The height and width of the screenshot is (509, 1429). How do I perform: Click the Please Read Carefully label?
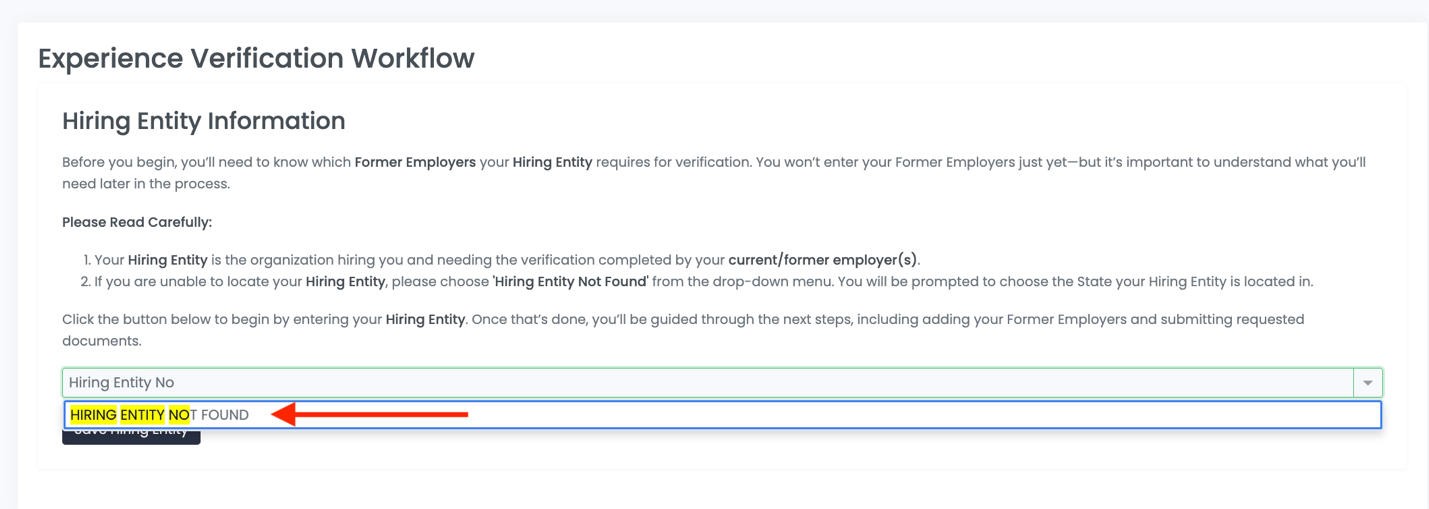[x=137, y=222]
